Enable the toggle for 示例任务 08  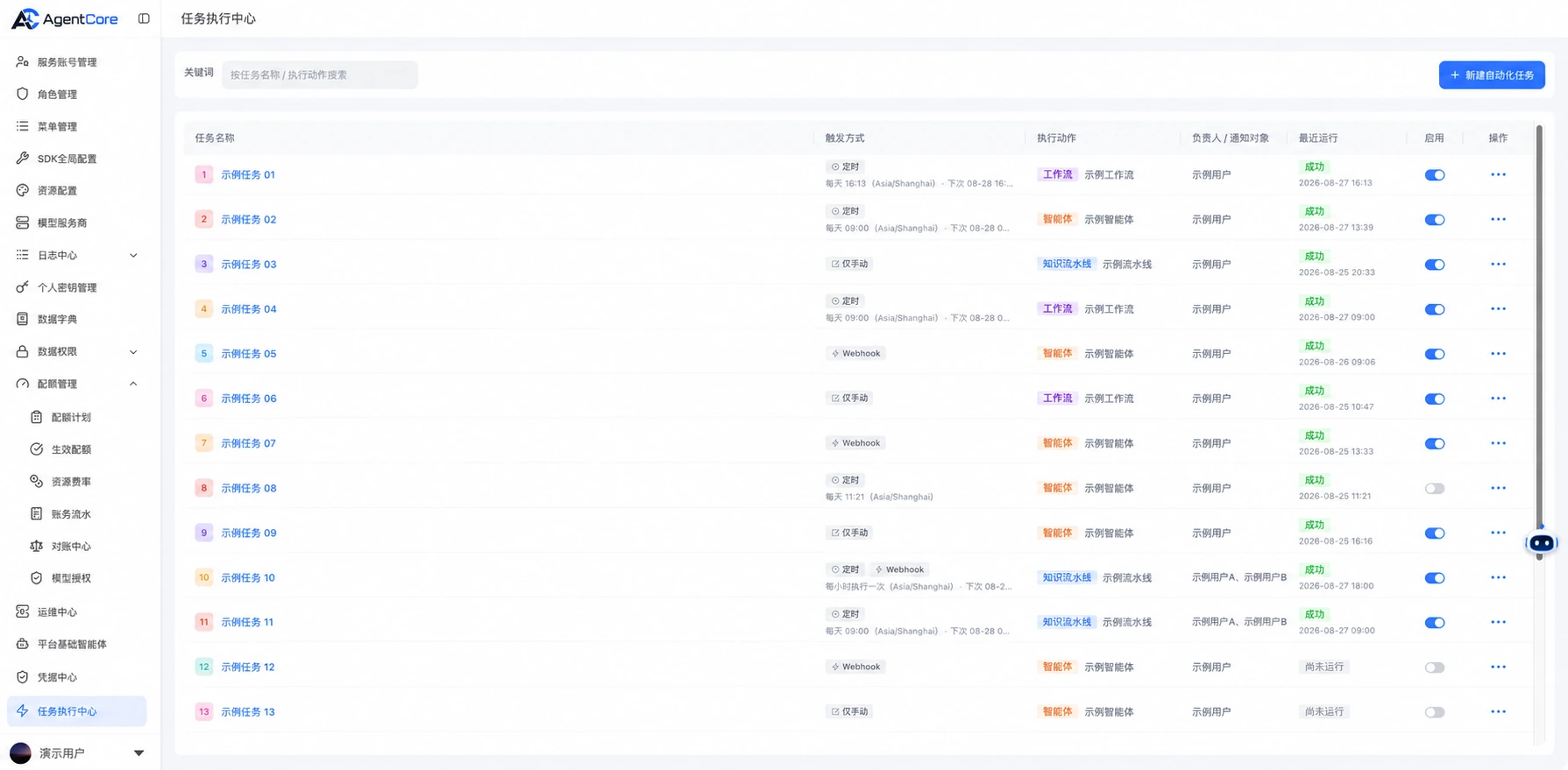[x=1434, y=489]
